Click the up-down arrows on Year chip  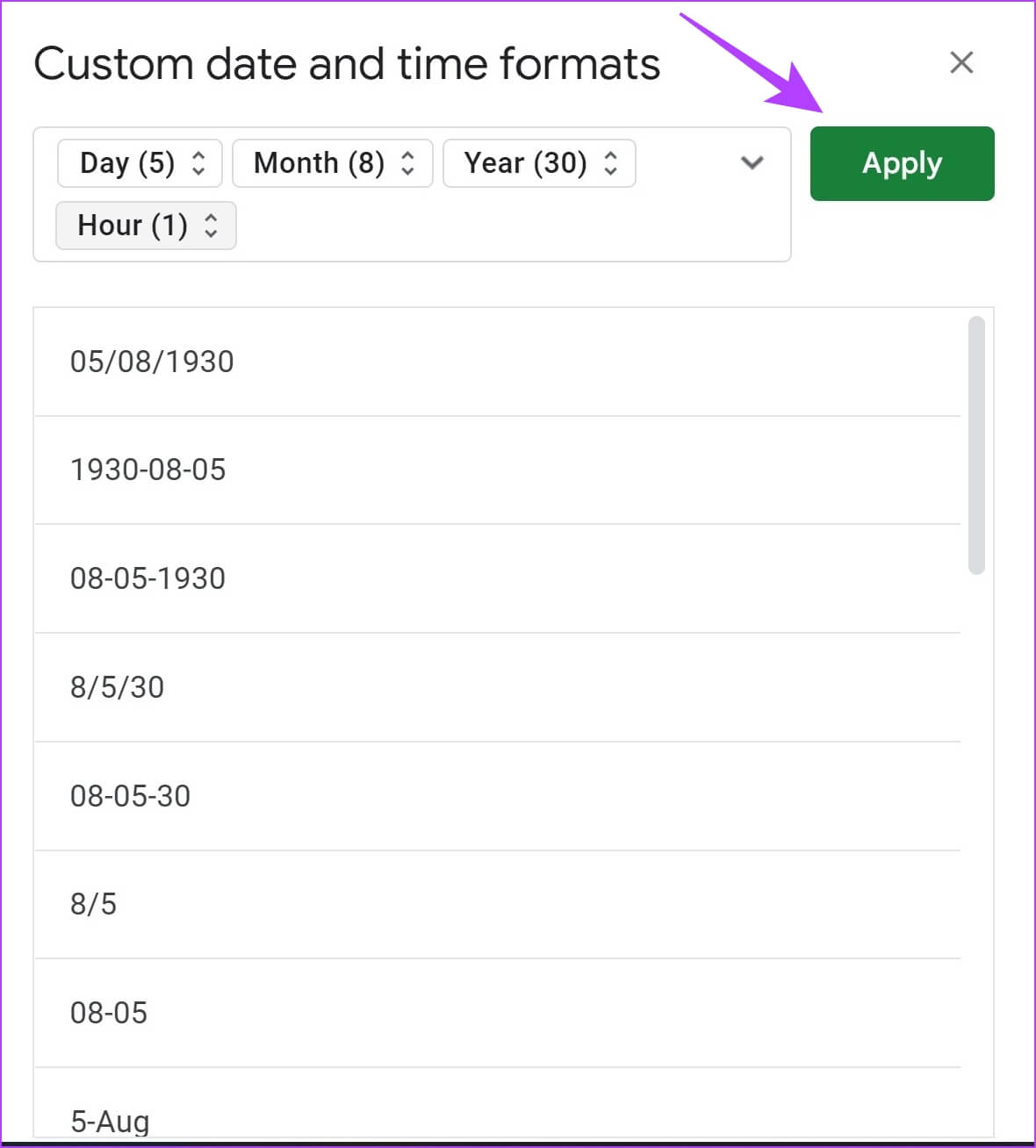coord(611,163)
